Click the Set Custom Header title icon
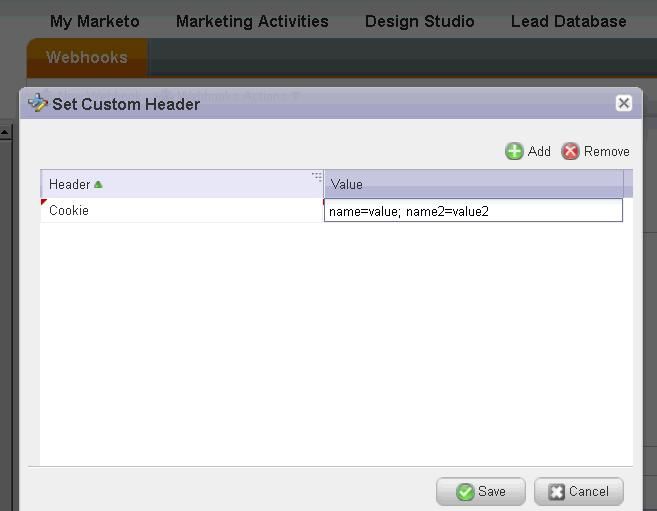The width and height of the screenshot is (657, 511). pos(37,103)
